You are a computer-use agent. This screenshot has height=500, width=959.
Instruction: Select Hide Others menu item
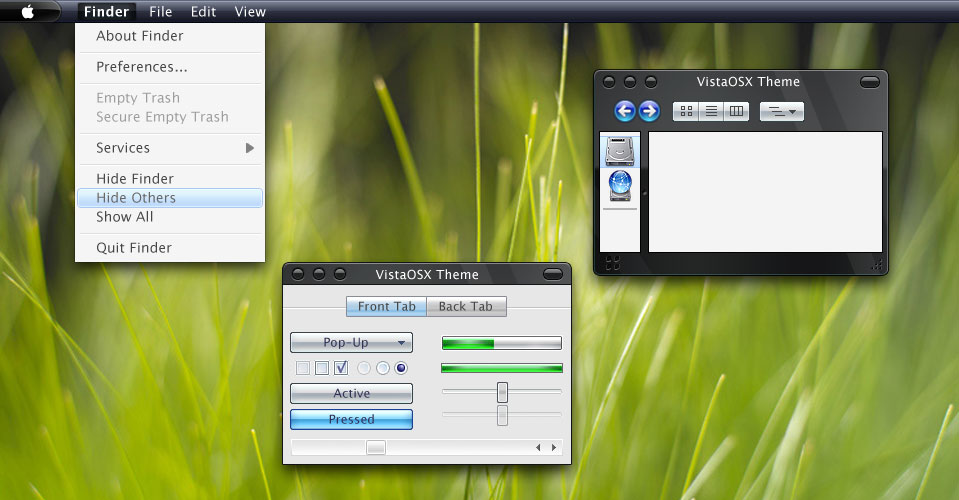(170, 197)
